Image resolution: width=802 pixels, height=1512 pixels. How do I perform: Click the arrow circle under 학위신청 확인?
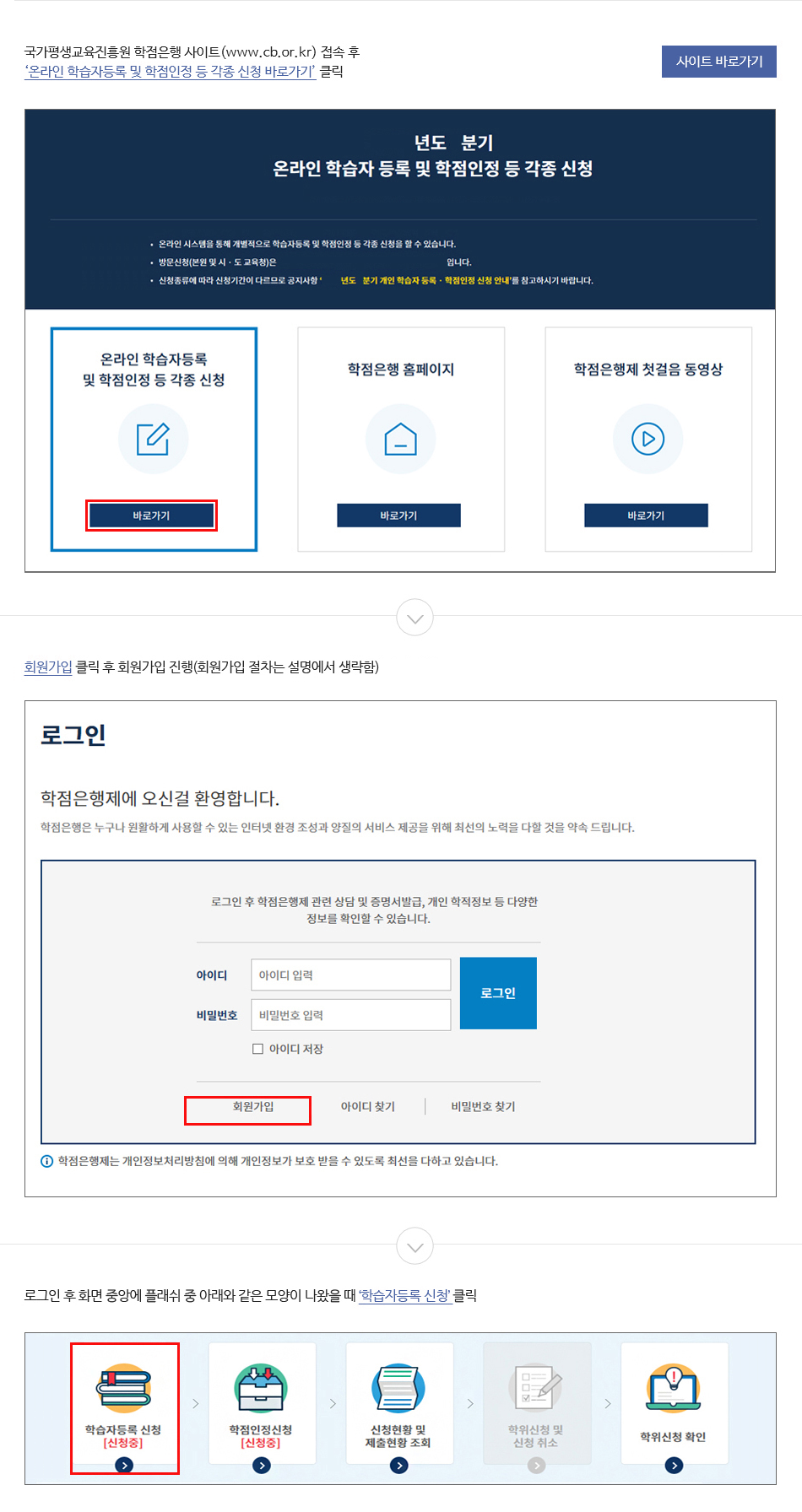coord(674,1466)
